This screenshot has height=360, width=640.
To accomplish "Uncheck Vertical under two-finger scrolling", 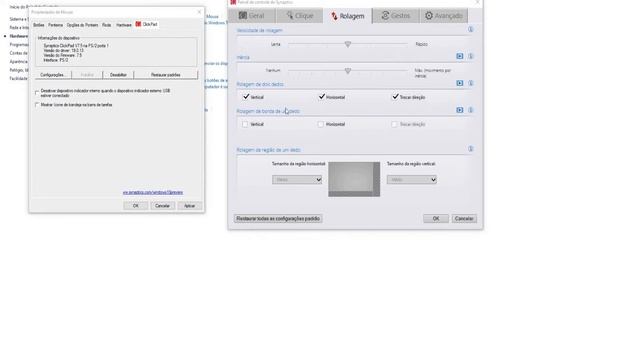I will (246, 97).
